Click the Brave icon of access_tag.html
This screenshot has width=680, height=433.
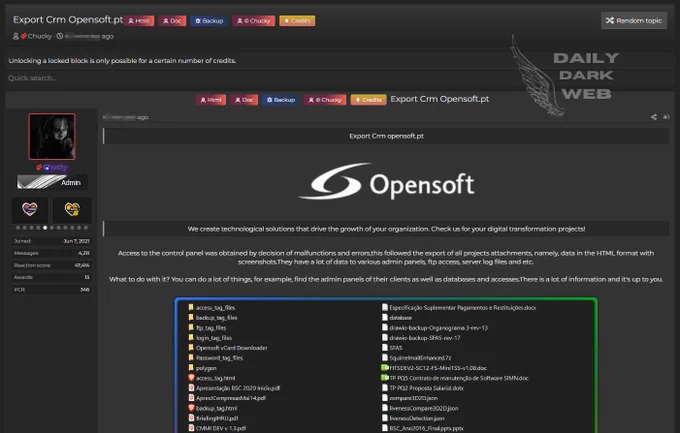(191, 377)
